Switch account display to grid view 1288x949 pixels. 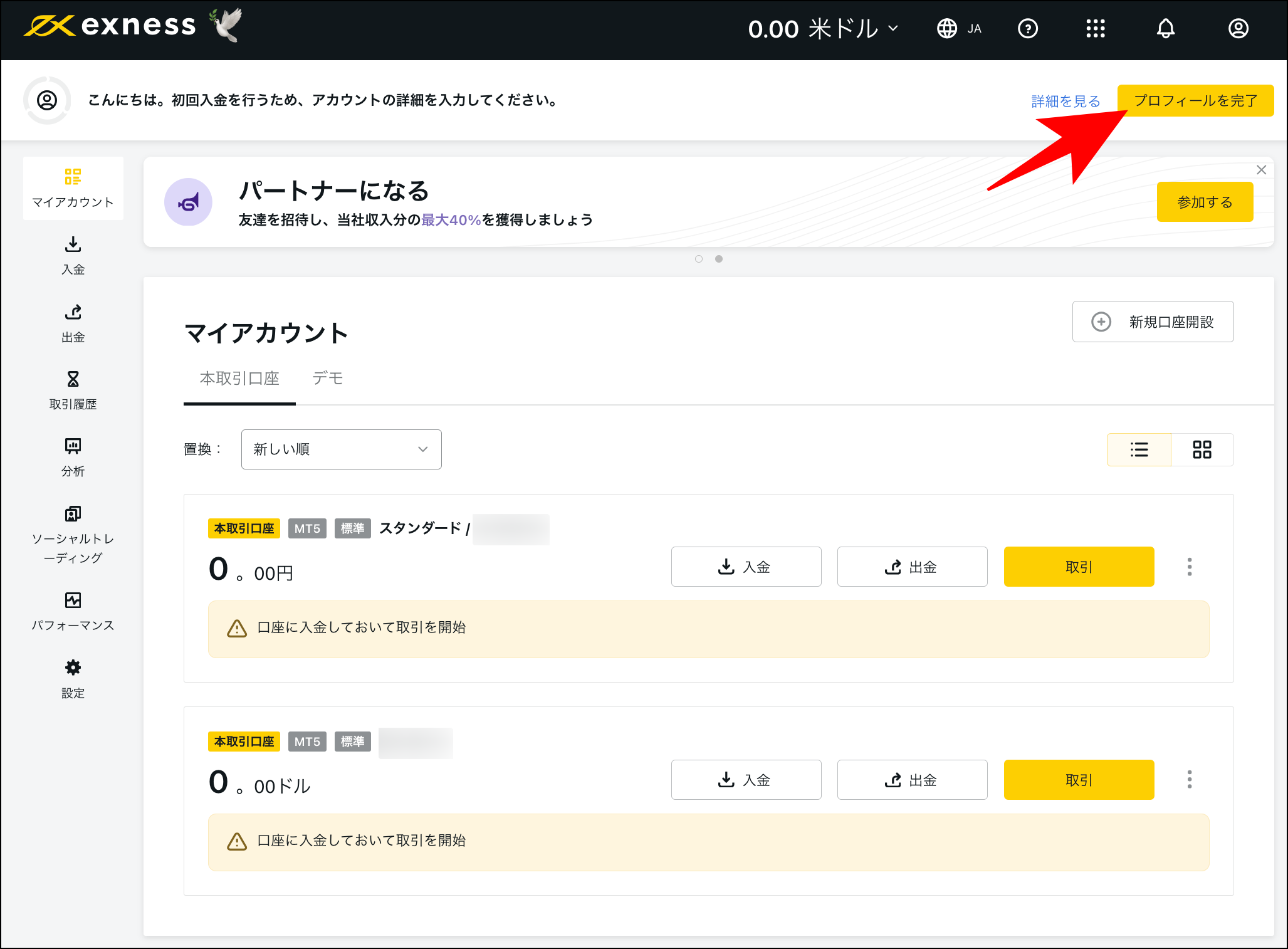click(1202, 449)
